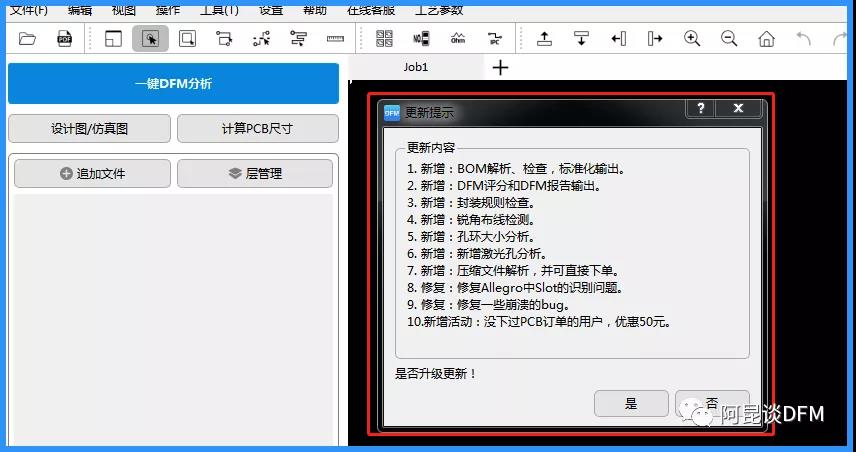Click the 是否升级更新 prompt text
856x452 pixels.
436,374
